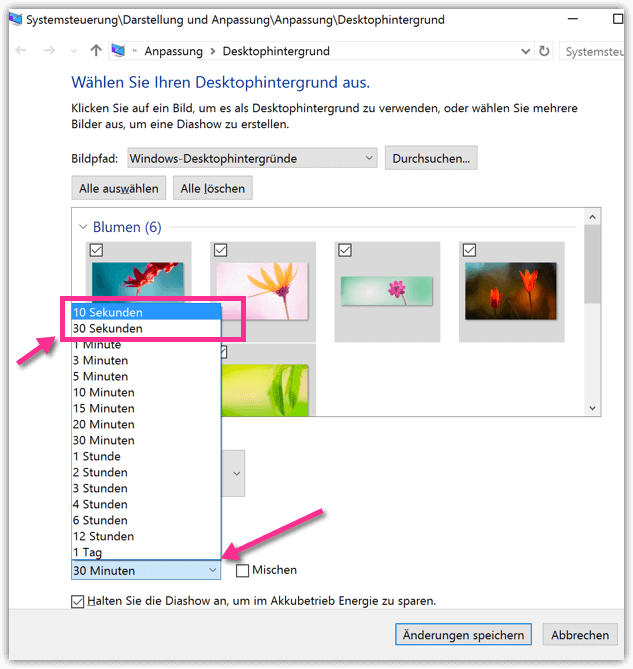Choose 10 Minuten interval
The width and height of the screenshot is (633, 669).
146,393
